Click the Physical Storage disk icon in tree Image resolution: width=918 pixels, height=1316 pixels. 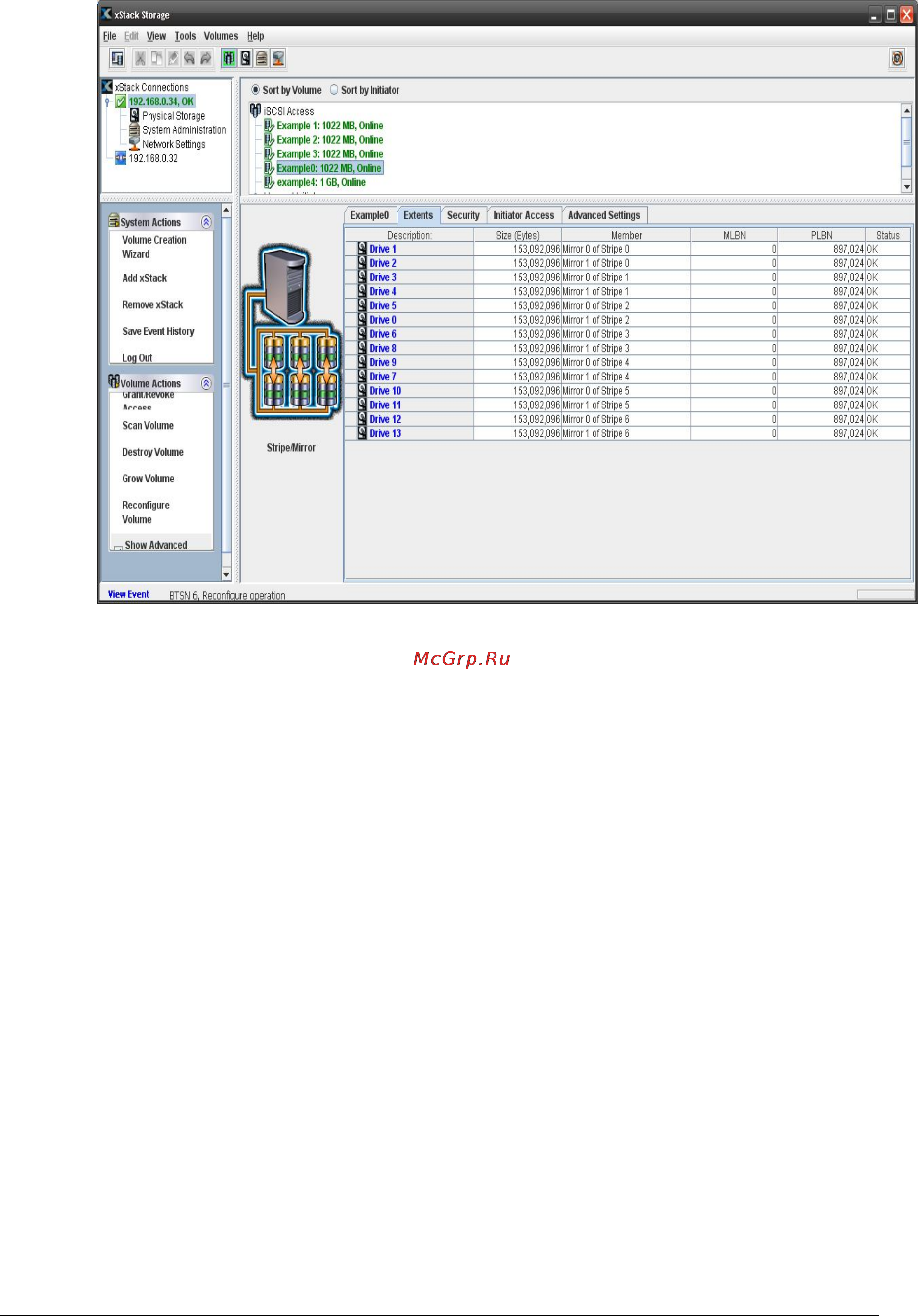tap(135, 116)
